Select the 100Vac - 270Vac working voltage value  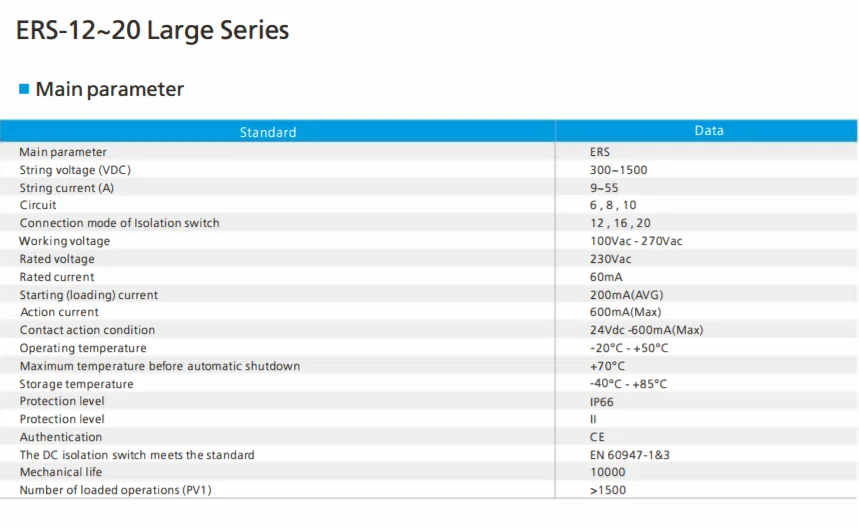(636, 241)
